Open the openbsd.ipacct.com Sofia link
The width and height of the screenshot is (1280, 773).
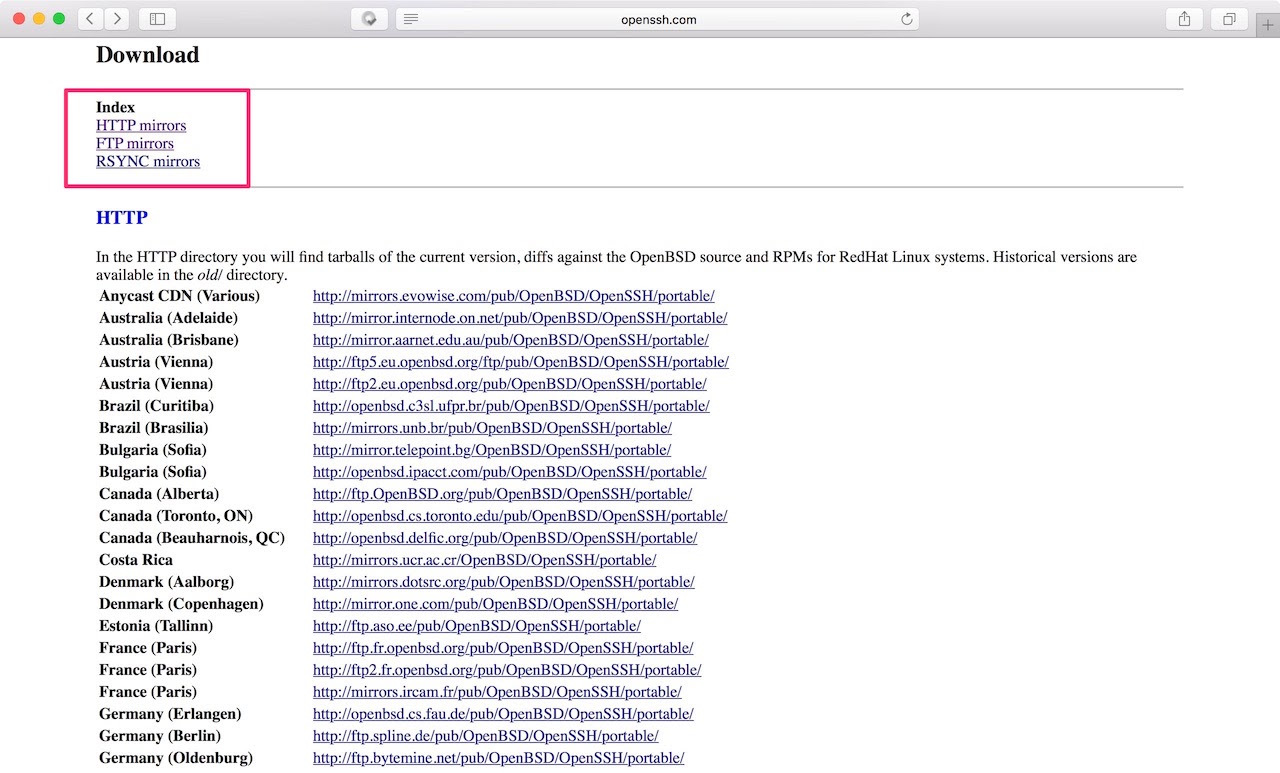(x=510, y=472)
